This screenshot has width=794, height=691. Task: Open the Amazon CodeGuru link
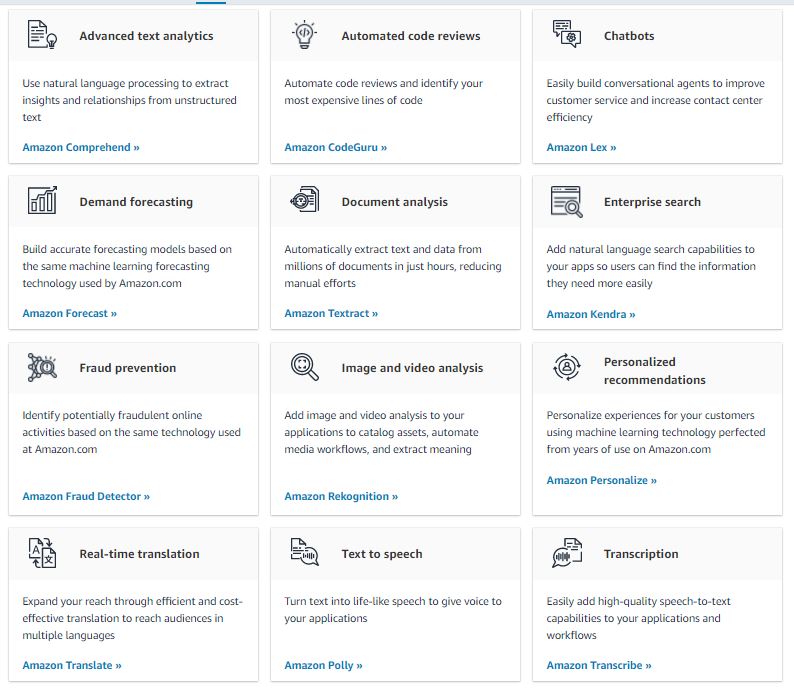point(335,147)
